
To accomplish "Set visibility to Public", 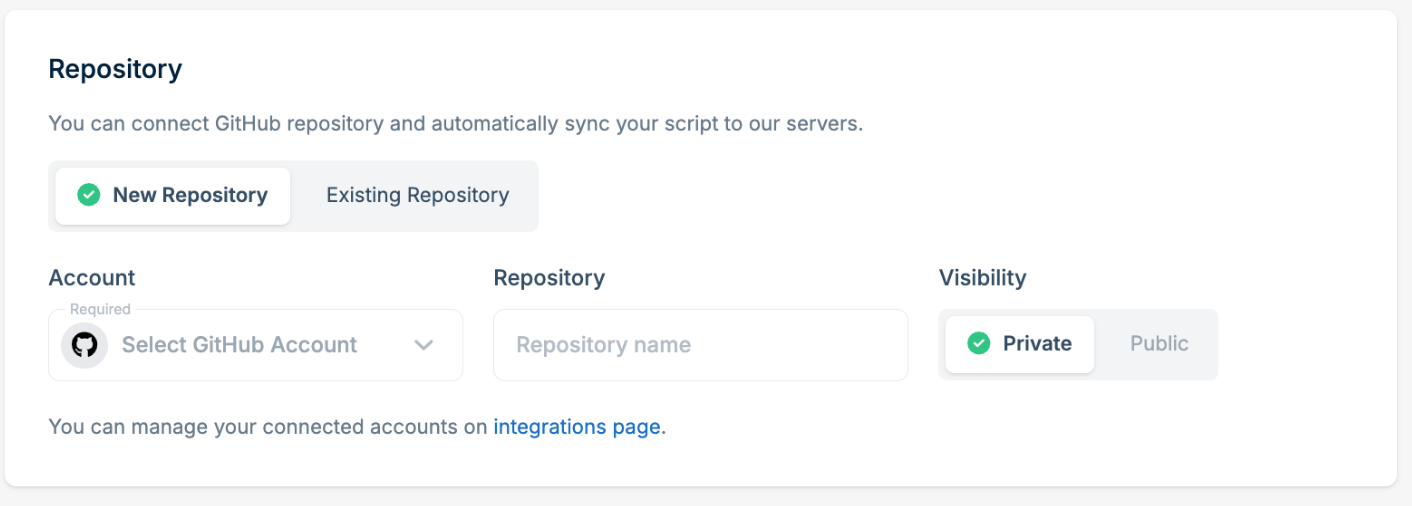I will click(1159, 344).
